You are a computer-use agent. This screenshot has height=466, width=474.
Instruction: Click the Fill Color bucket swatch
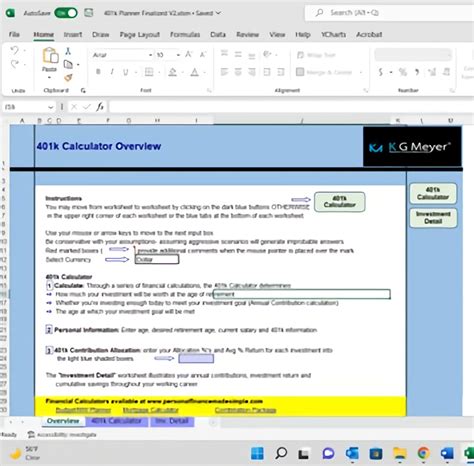coord(173,72)
